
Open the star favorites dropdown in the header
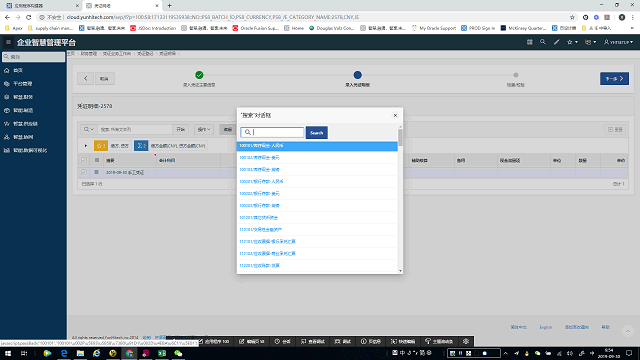pos(572,42)
